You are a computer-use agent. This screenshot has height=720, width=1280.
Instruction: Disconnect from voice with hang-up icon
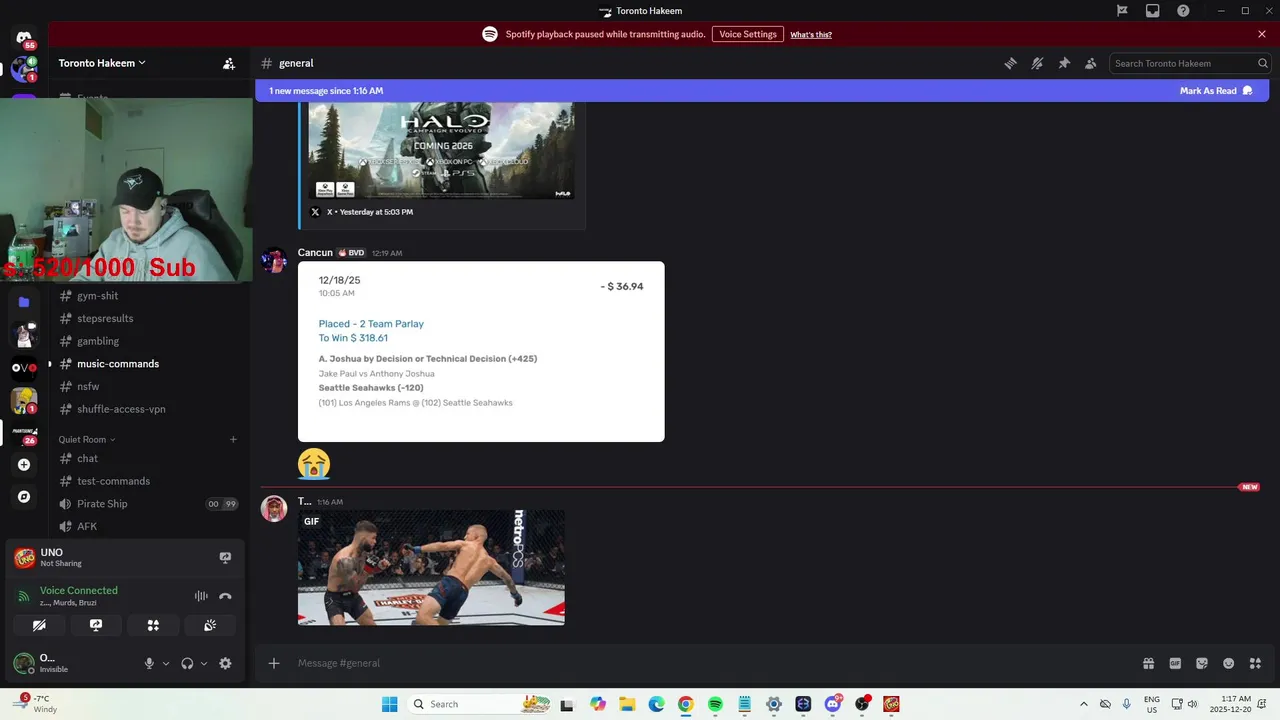click(x=225, y=596)
